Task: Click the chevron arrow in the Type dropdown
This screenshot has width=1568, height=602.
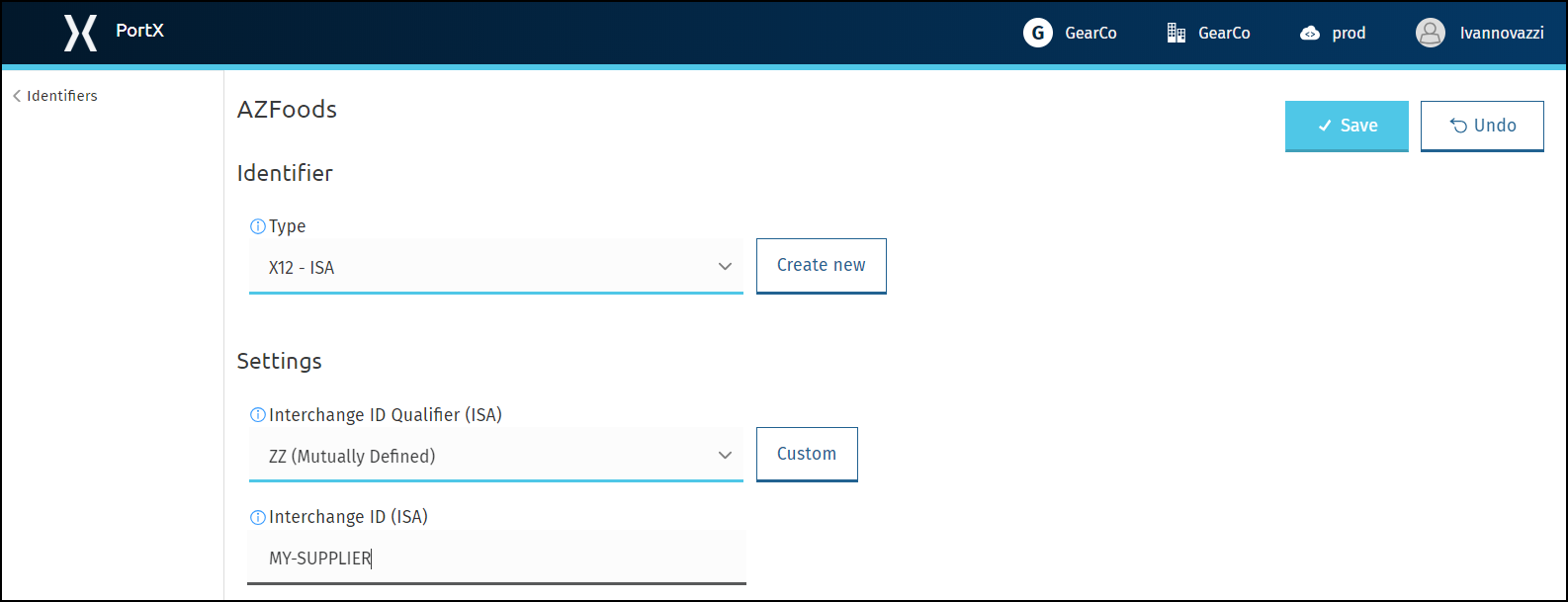Action: point(725,267)
